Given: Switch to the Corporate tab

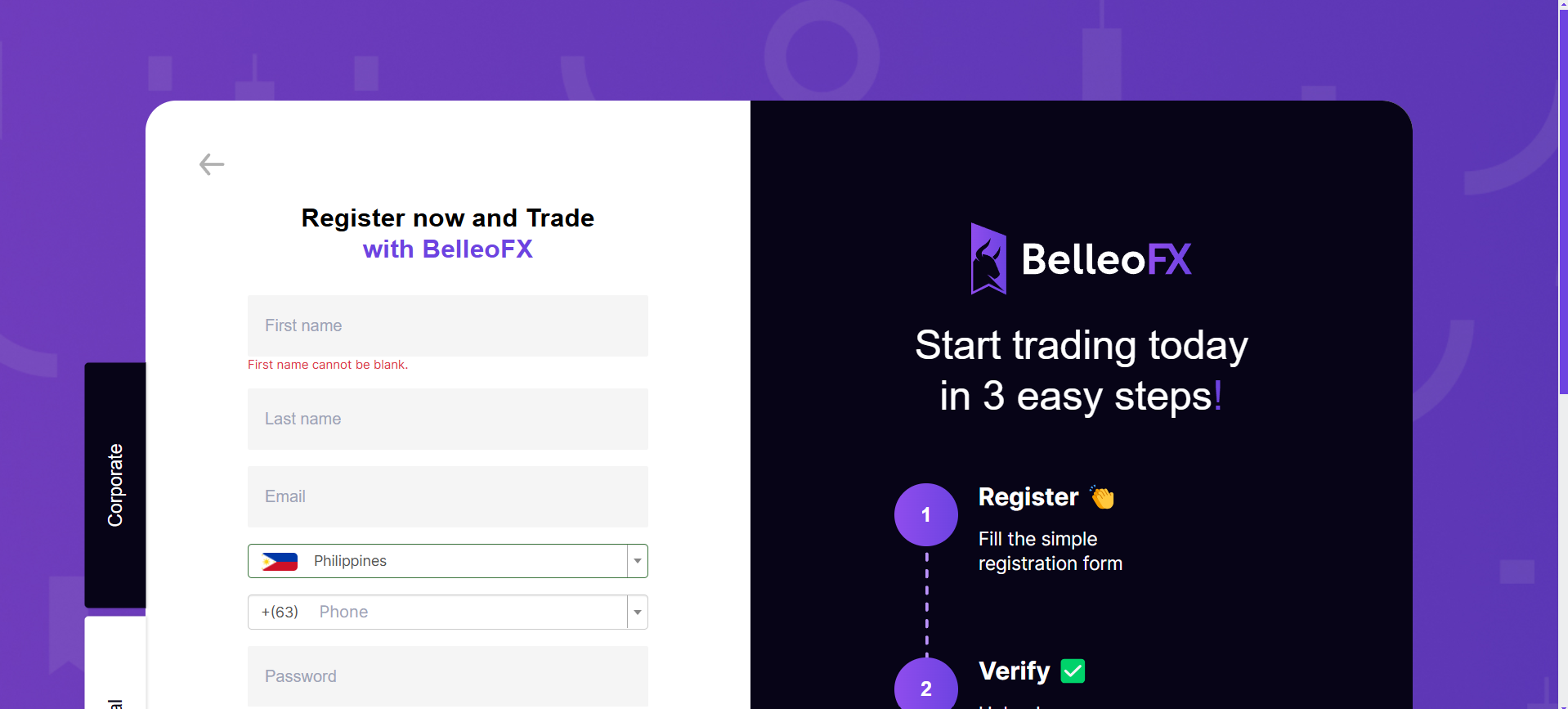Looking at the screenshot, I should tap(115, 485).
